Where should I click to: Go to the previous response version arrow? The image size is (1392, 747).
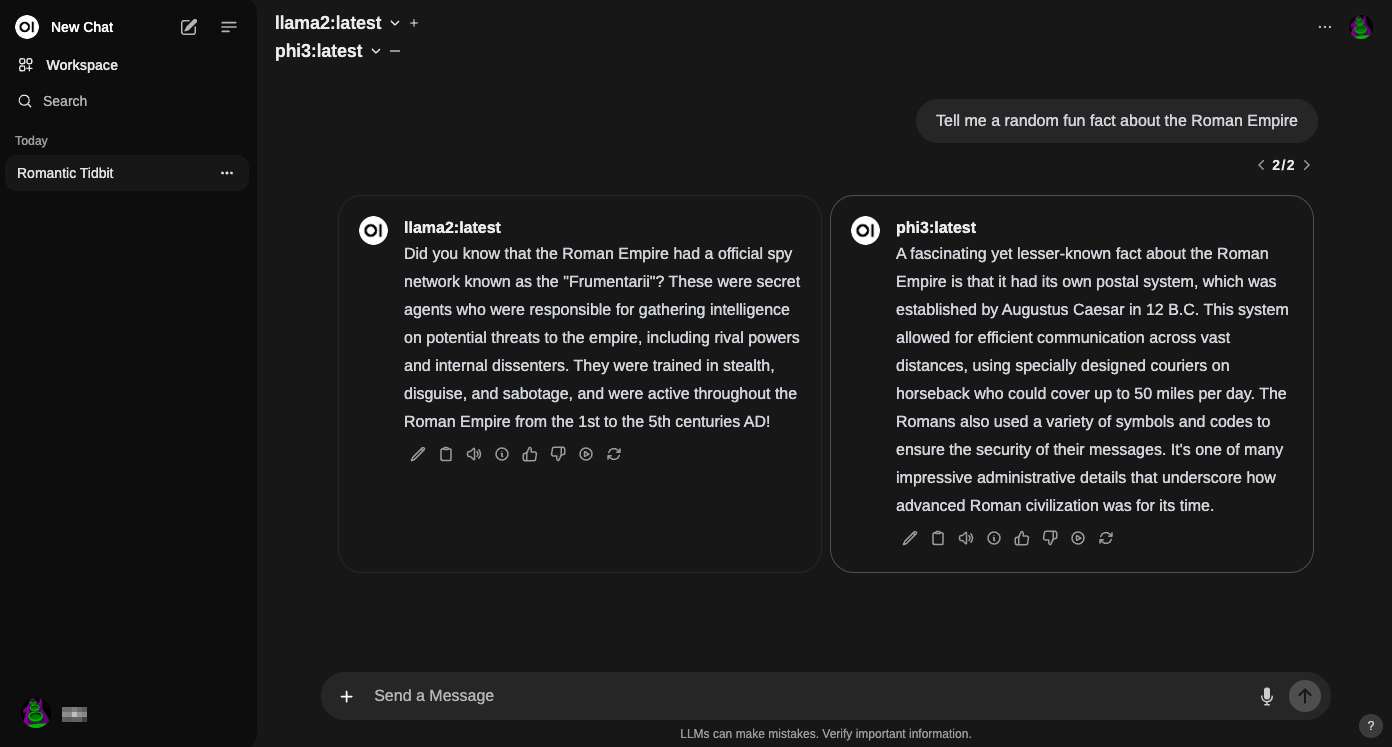1261,165
